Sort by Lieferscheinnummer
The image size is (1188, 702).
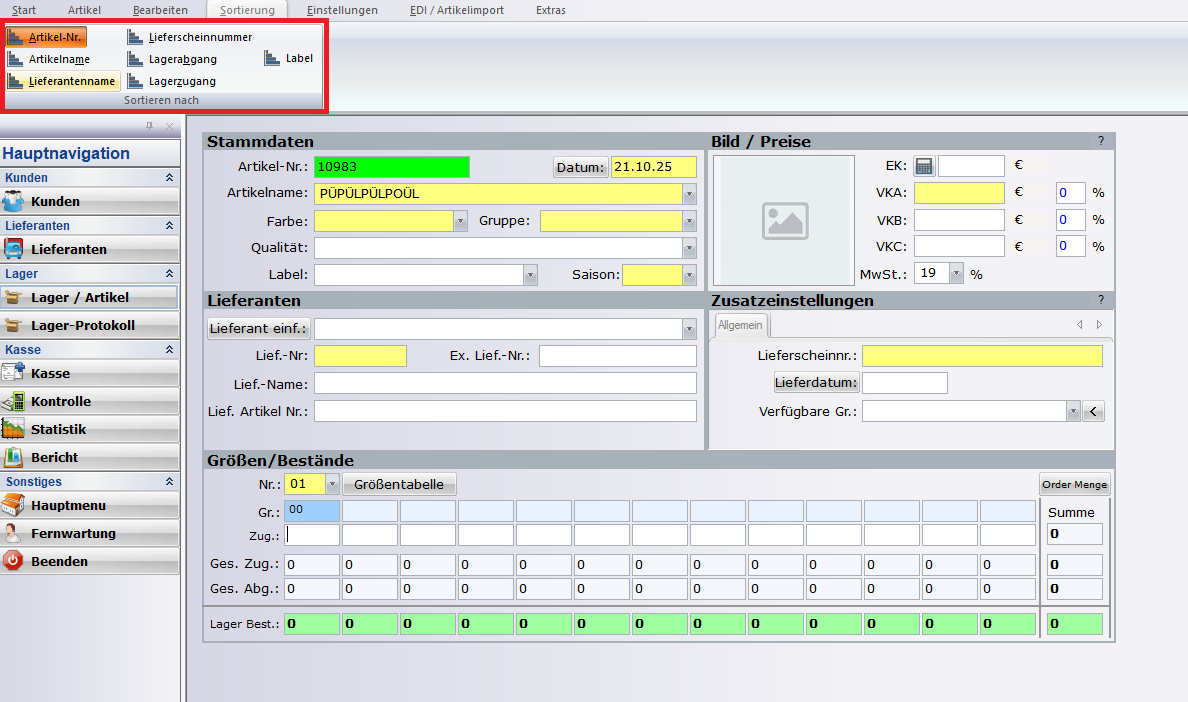coord(189,37)
